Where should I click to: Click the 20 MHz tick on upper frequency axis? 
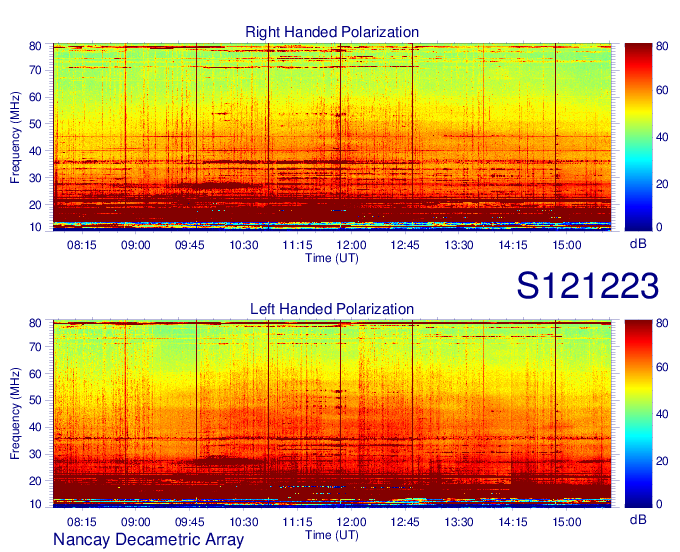[35, 205]
